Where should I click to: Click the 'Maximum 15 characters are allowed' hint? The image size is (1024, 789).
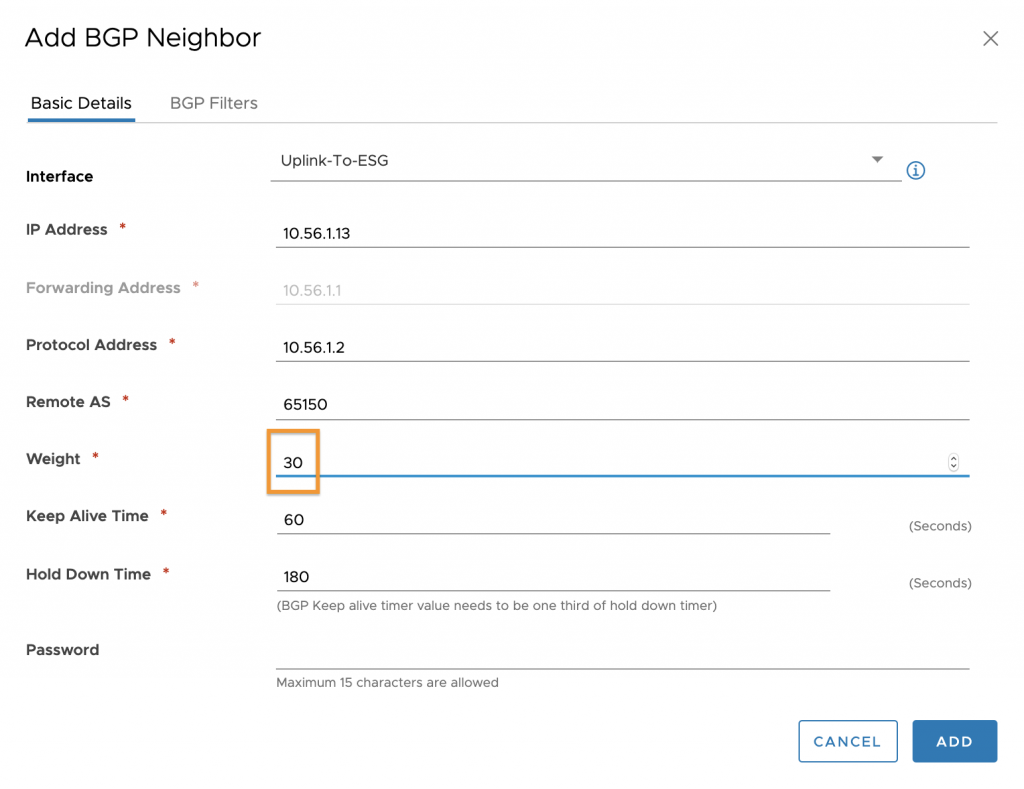387,683
